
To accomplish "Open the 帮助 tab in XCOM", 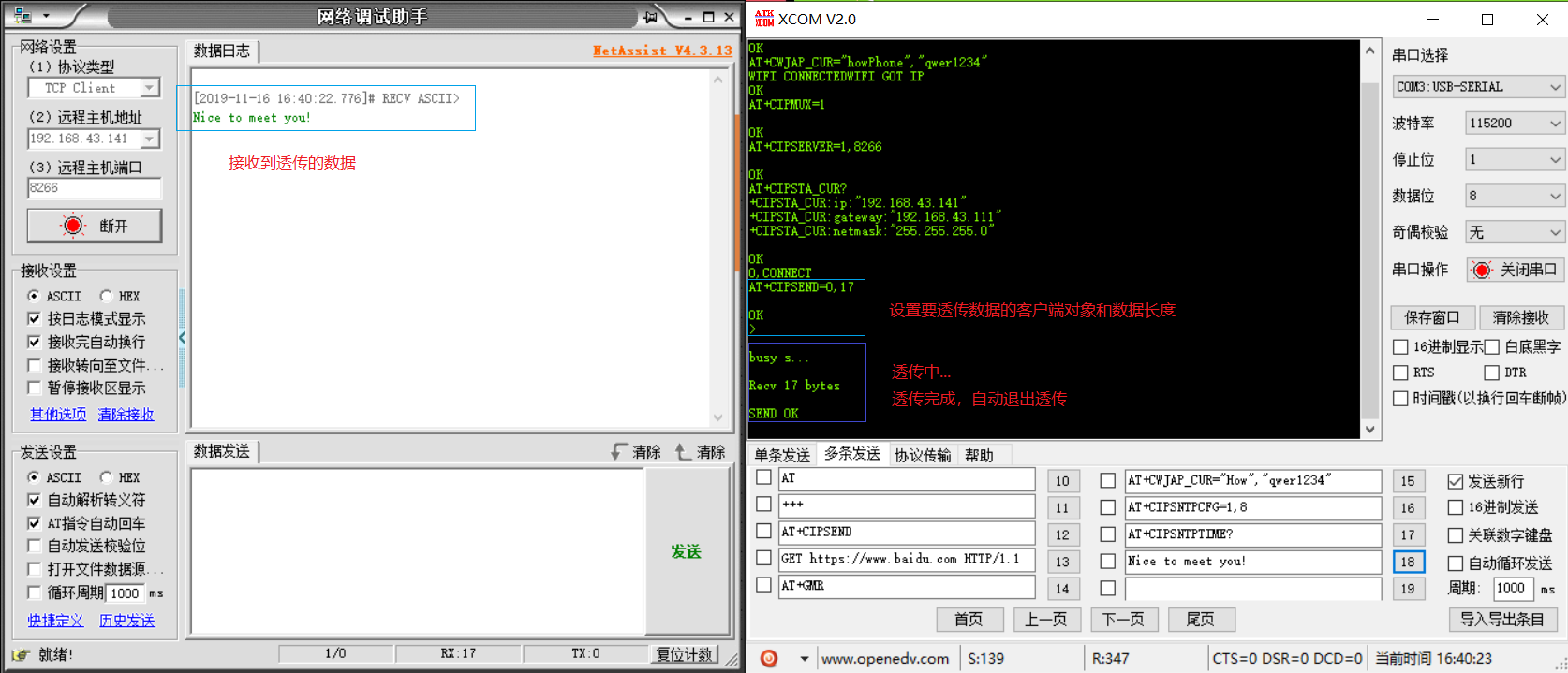I will tap(979, 455).
